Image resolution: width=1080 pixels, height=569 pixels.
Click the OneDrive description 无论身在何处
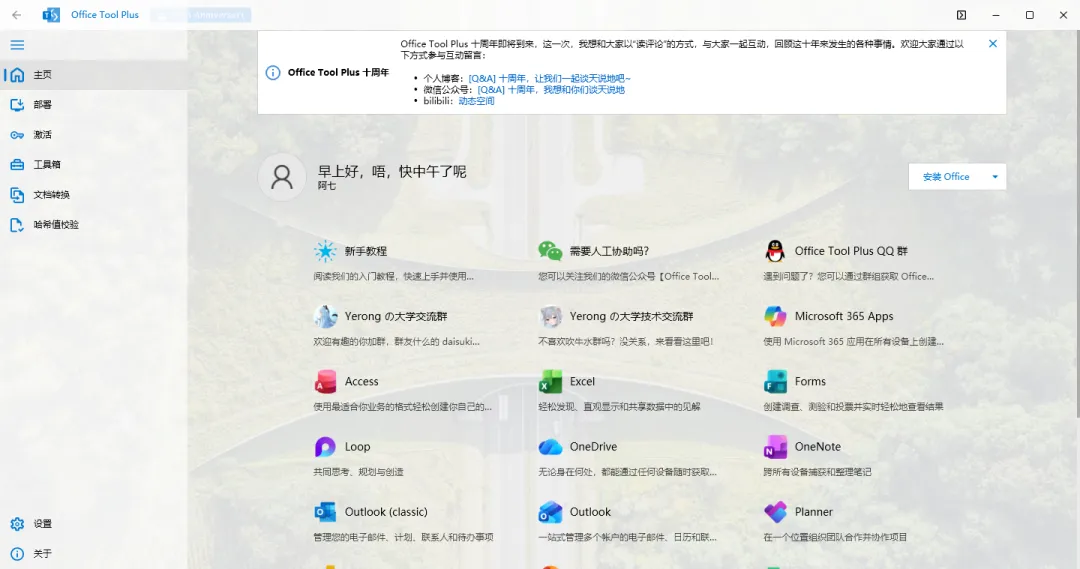tap(627, 472)
